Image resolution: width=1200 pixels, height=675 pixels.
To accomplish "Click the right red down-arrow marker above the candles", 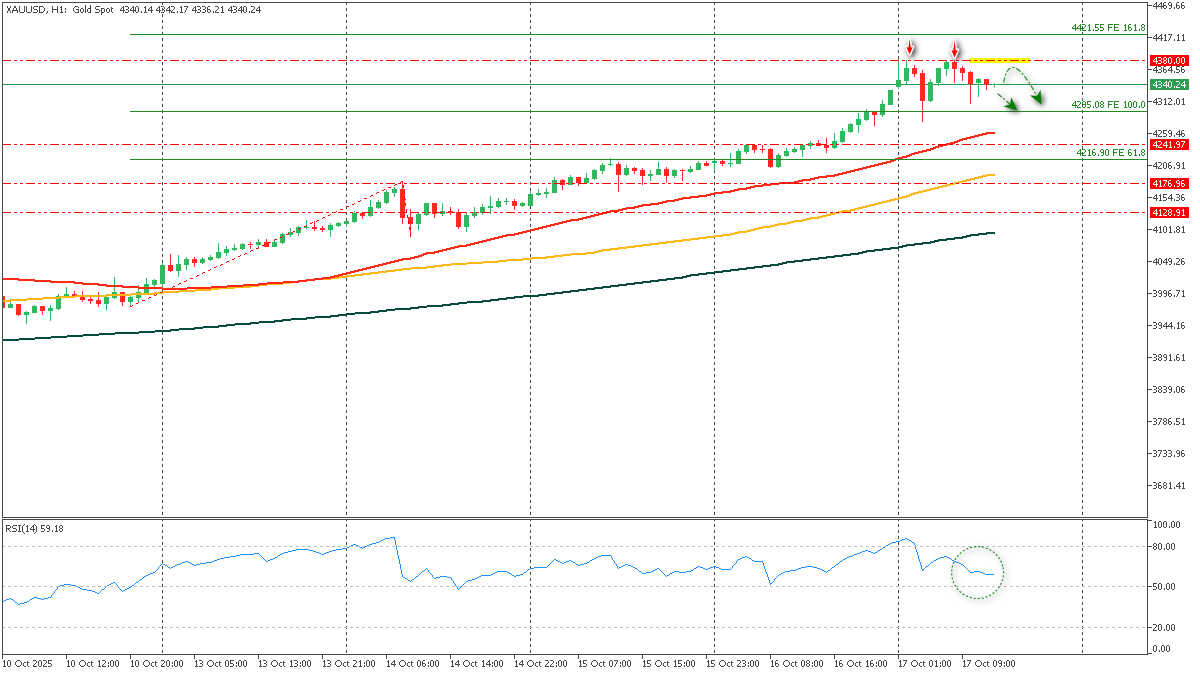I will coord(955,49).
